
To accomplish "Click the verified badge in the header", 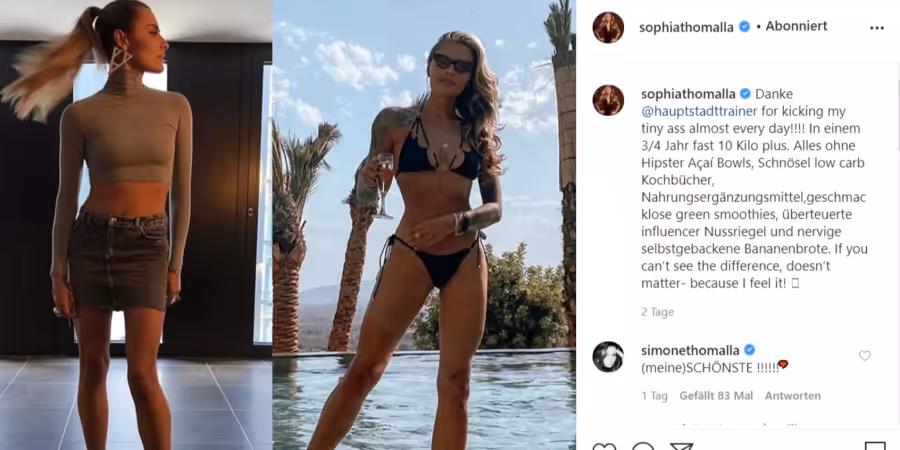I will click(x=744, y=26).
